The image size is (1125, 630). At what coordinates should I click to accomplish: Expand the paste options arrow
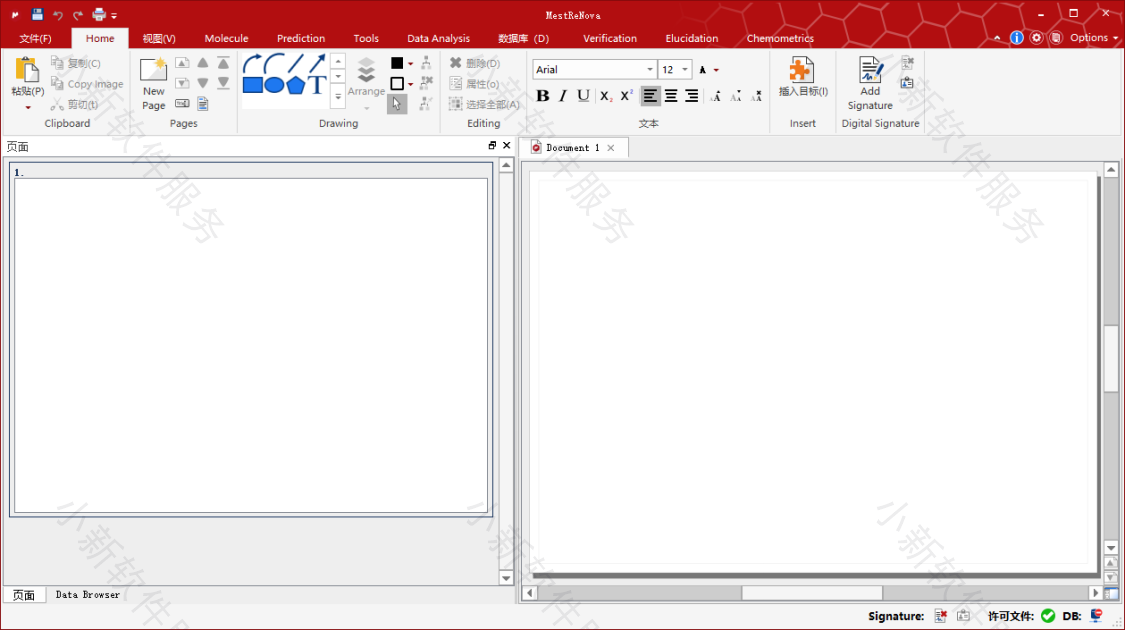tap(28, 107)
